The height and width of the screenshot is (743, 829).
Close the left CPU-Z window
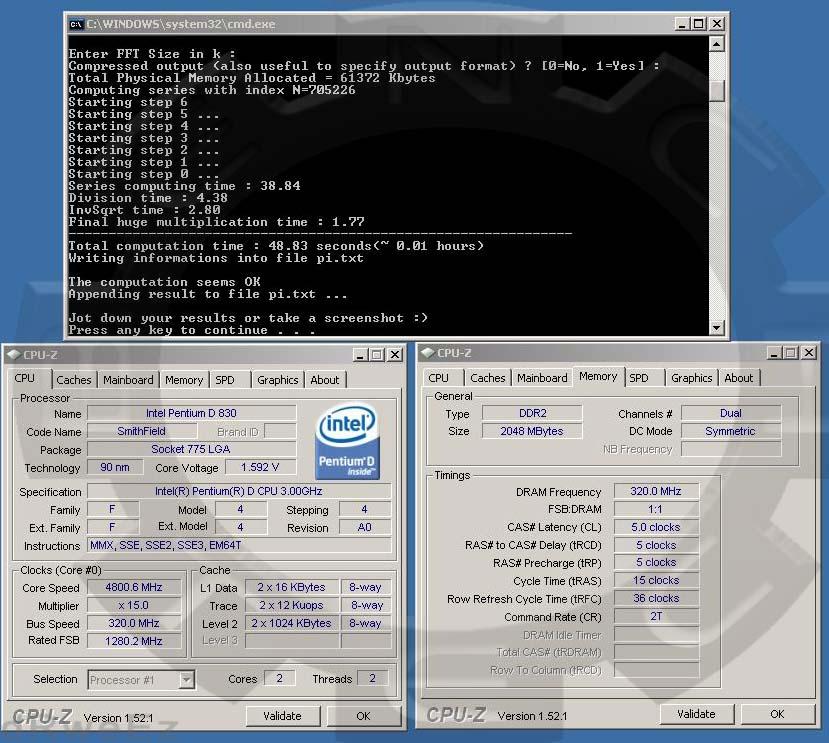tap(394, 355)
